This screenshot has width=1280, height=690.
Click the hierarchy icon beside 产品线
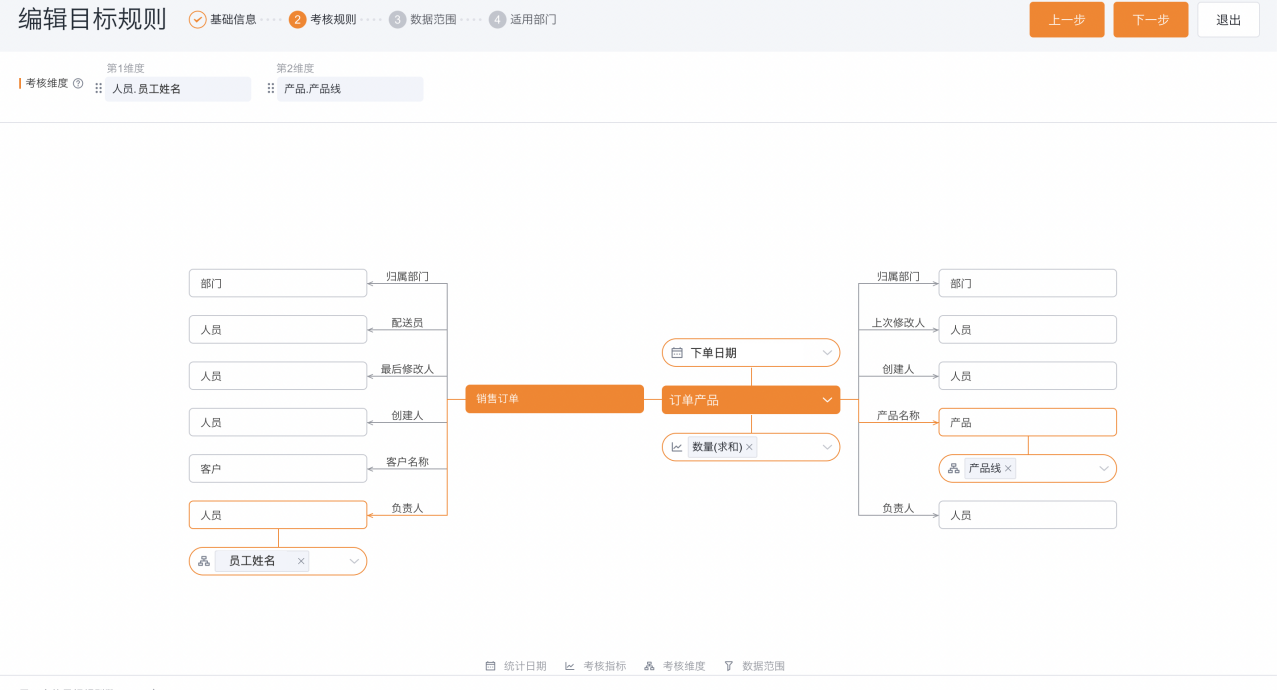point(953,468)
